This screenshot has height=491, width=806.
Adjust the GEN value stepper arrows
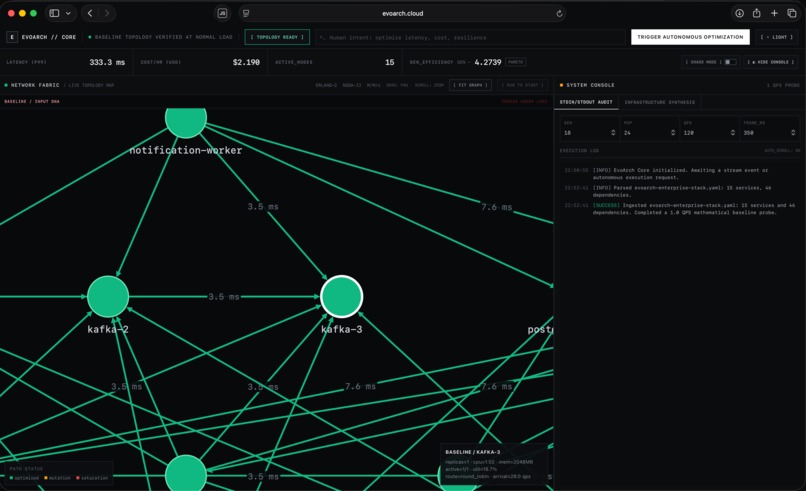(x=613, y=133)
